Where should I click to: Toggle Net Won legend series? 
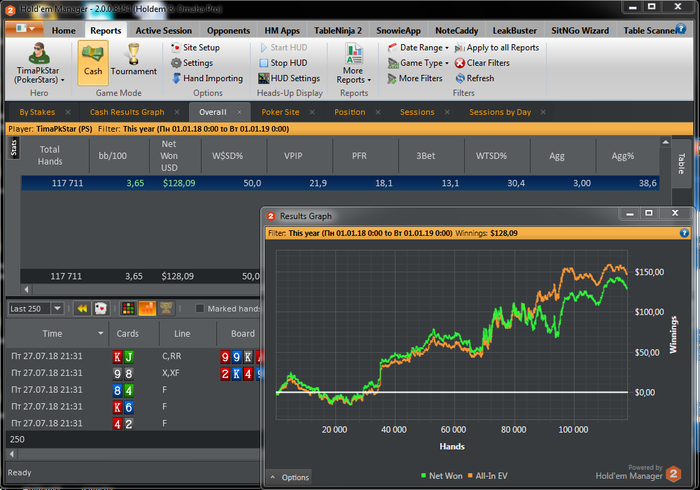coord(441,476)
